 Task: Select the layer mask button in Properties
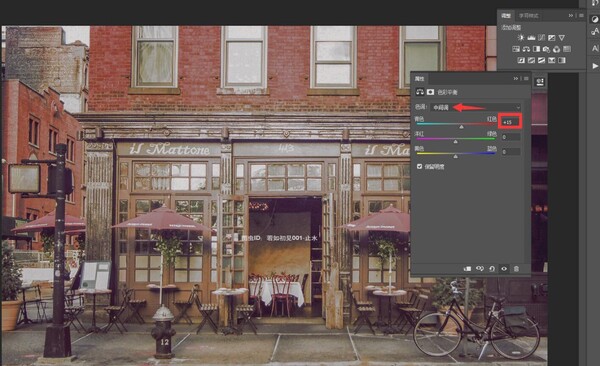[x=430, y=92]
